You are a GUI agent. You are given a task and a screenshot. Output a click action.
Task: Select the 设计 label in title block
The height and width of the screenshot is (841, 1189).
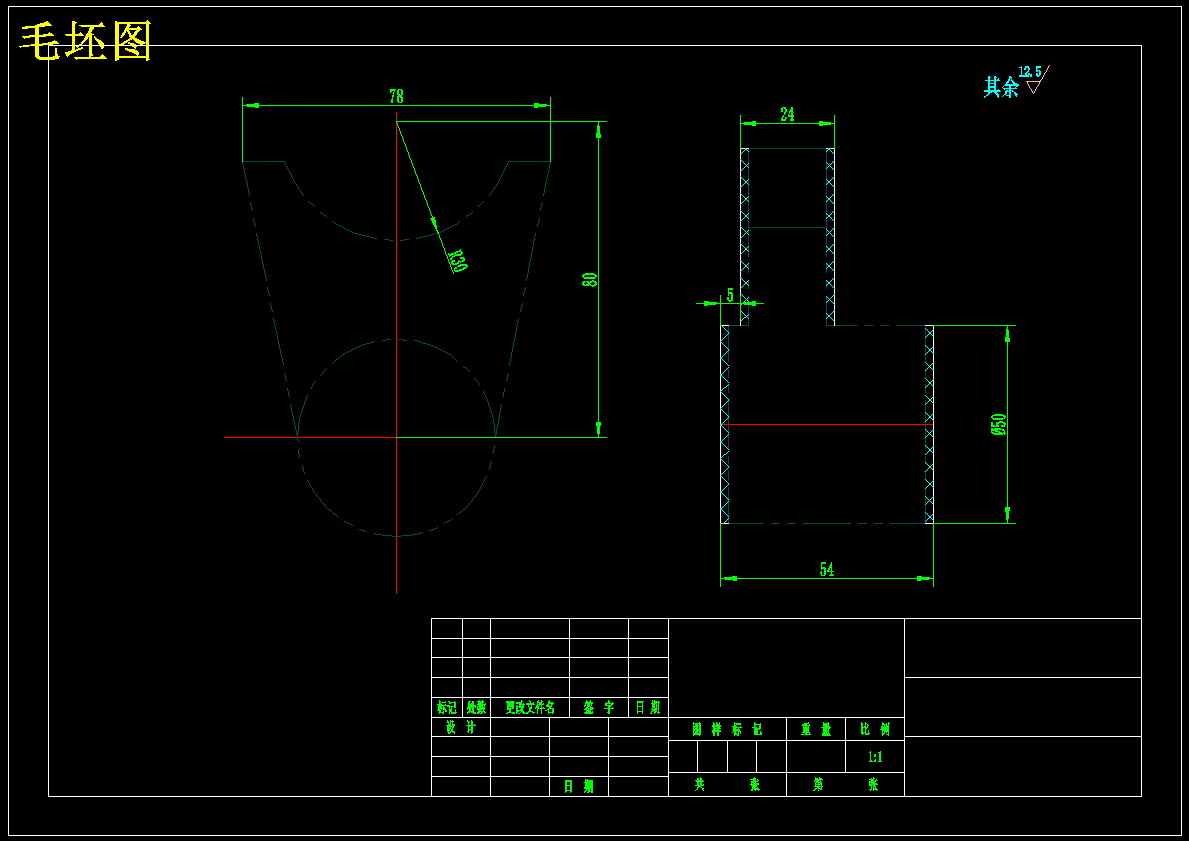[x=460, y=727]
